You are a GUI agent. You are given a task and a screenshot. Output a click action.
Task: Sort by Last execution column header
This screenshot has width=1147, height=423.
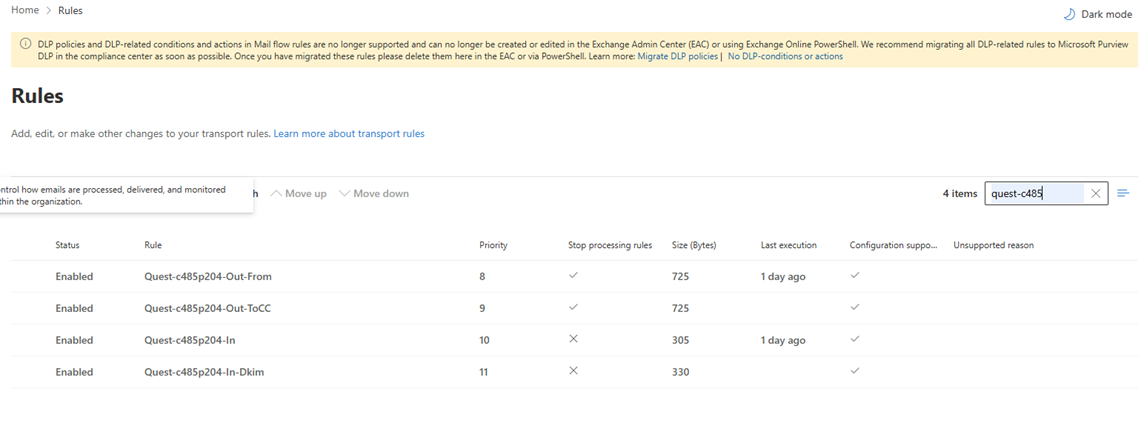(788, 245)
